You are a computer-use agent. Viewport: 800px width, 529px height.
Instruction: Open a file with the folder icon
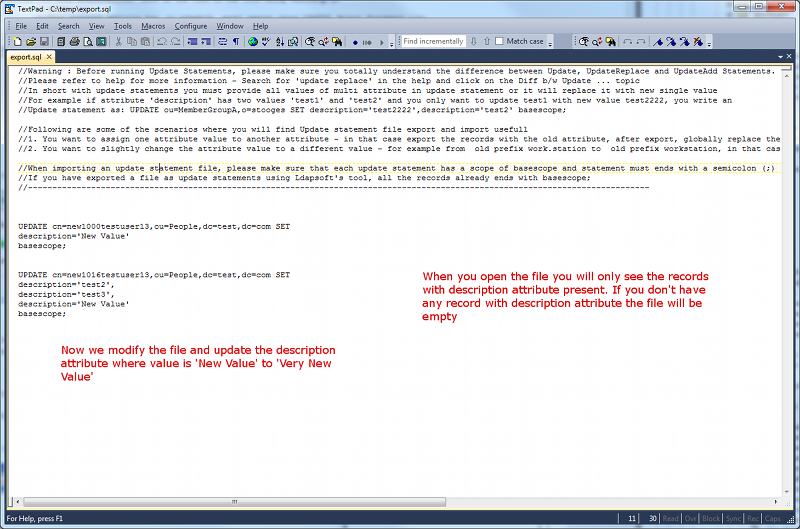(x=31, y=42)
